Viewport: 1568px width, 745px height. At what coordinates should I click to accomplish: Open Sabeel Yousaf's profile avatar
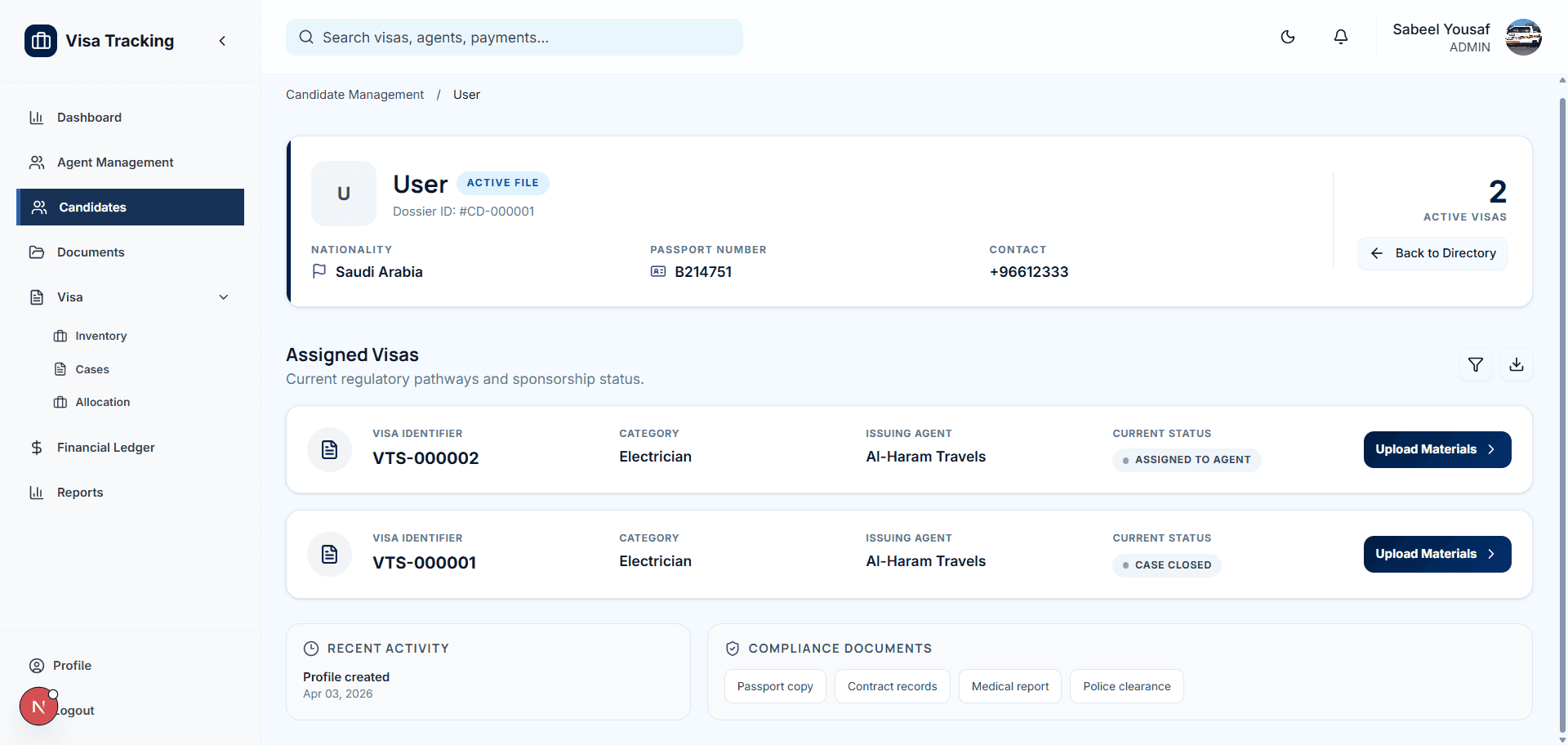coord(1523,38)
